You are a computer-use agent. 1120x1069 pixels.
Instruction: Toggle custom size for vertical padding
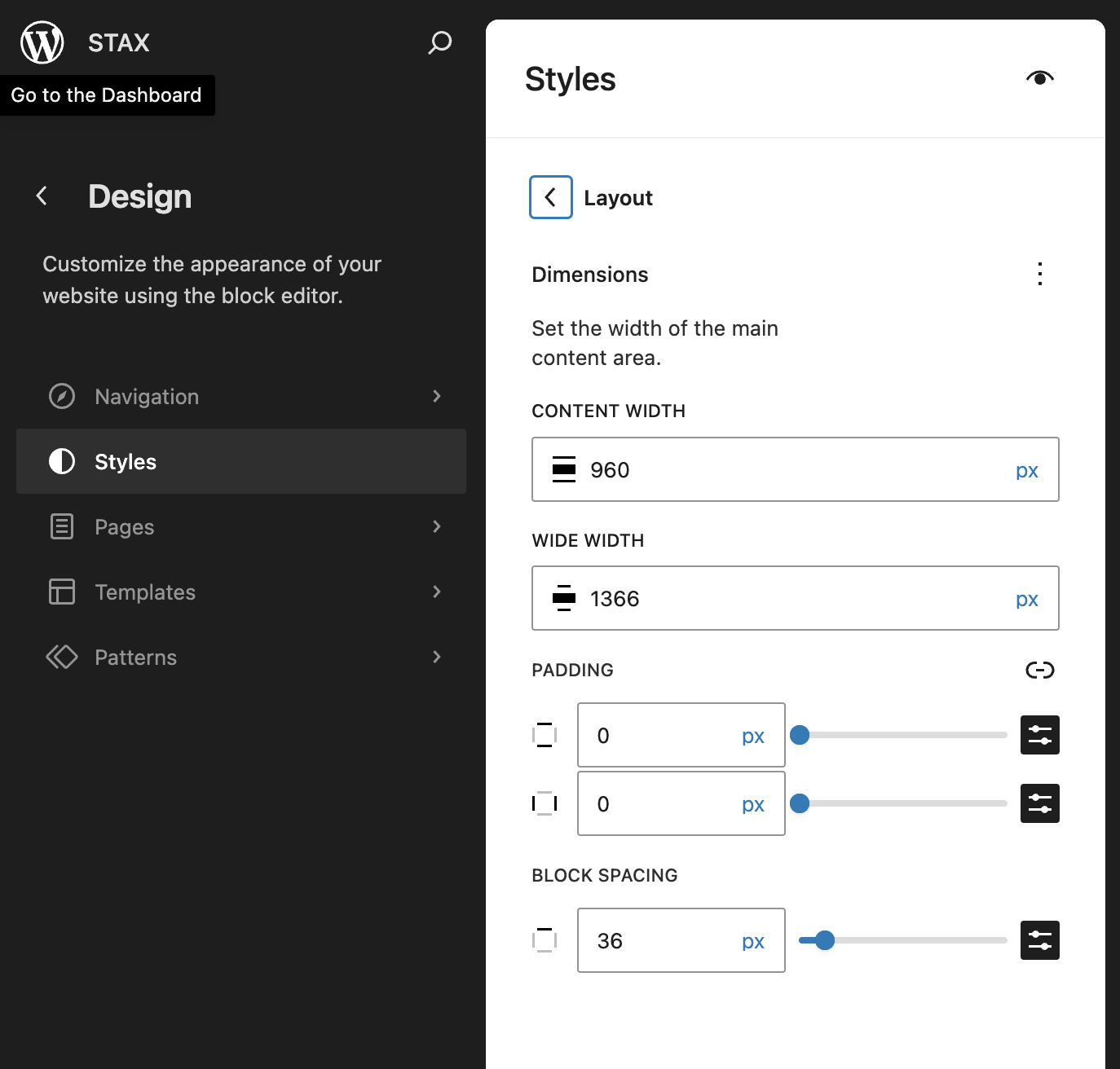tap(1040, 735)
